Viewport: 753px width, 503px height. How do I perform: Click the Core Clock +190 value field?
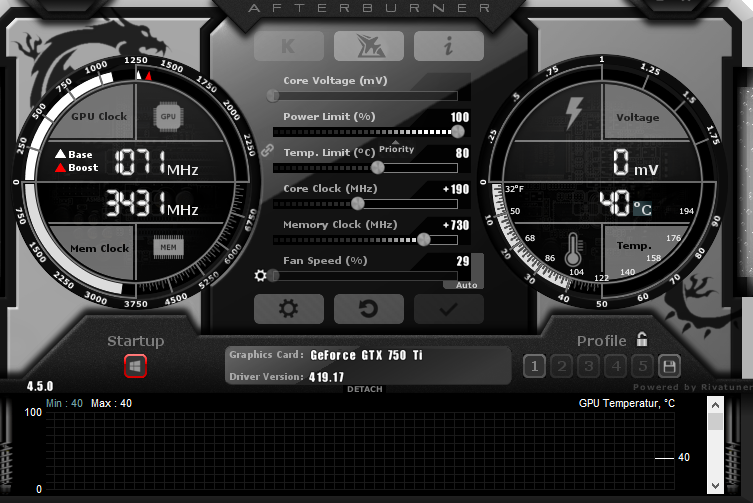[456, 189]
